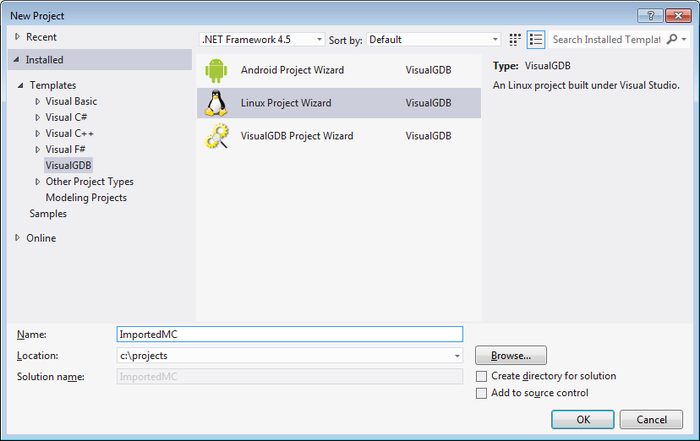Expand the Visual C# node arrow
This screenshot has width=700, height=441.
tap(38, 117)
